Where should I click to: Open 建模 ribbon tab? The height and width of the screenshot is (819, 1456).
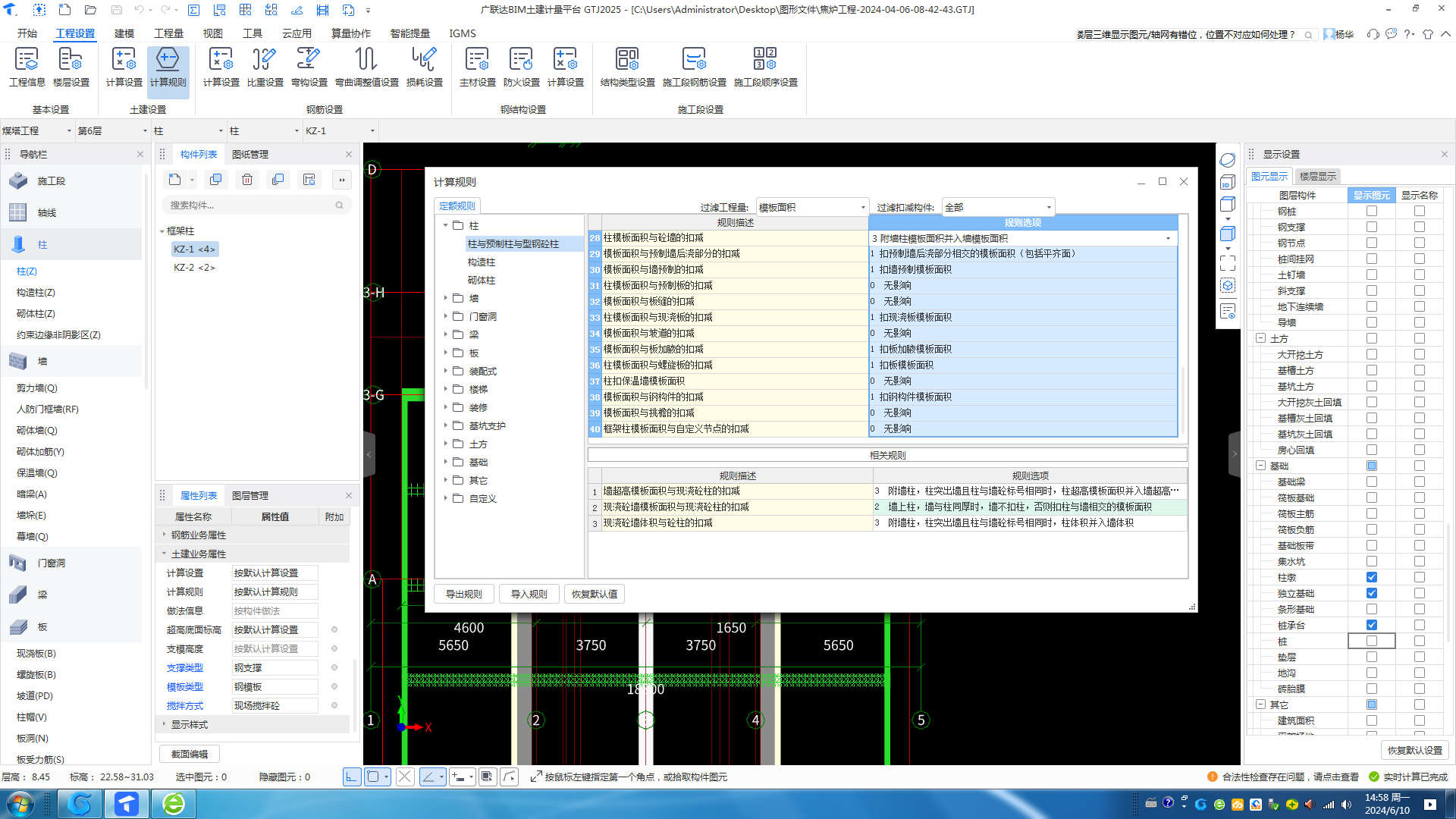point(124,33)
